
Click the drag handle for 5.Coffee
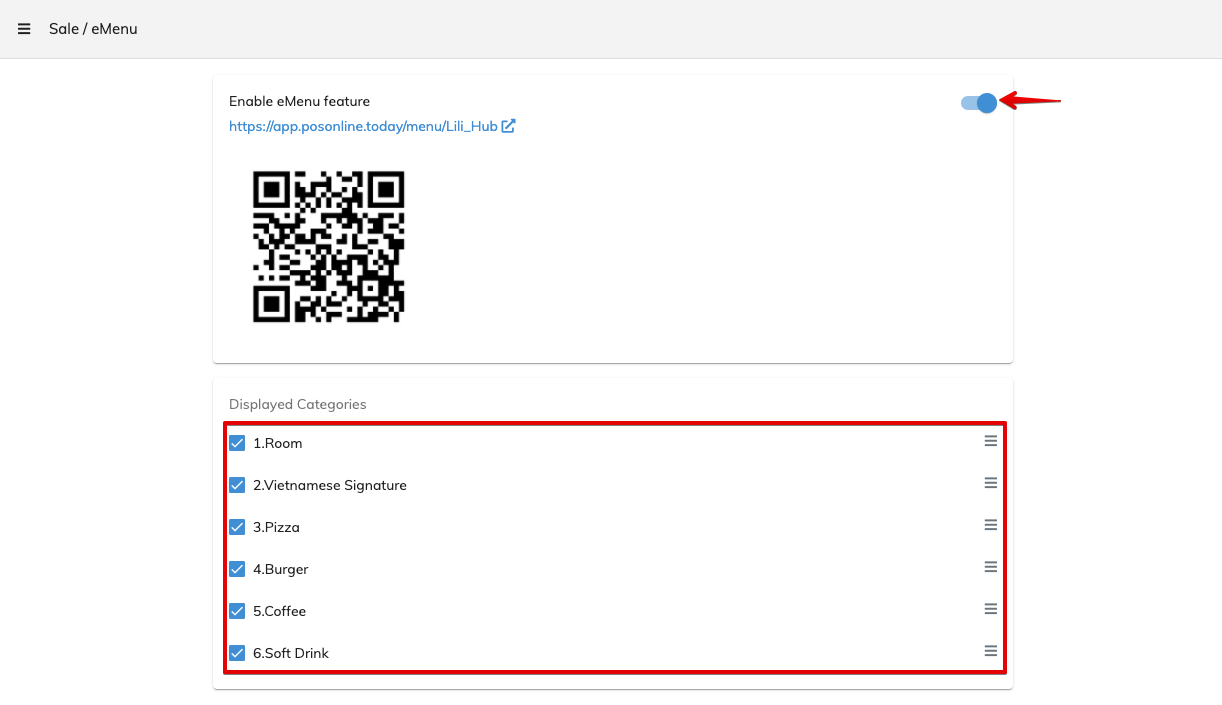click(x=991, y=609)
